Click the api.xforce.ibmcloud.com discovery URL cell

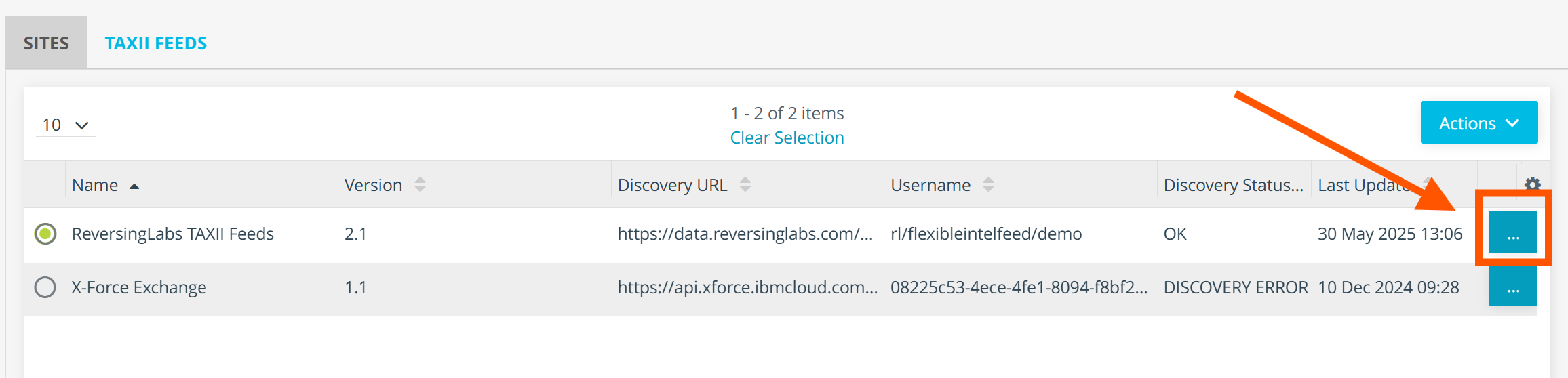(x=747, y=287)
